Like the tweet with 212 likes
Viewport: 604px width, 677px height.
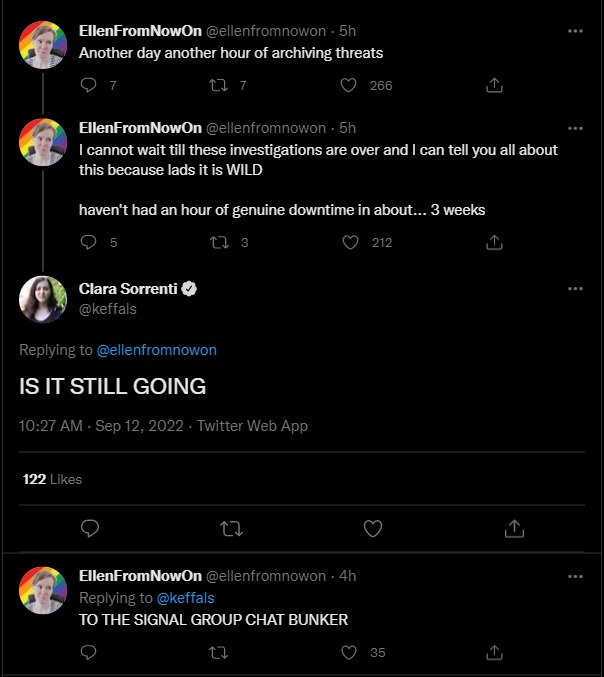coord(349,242)
